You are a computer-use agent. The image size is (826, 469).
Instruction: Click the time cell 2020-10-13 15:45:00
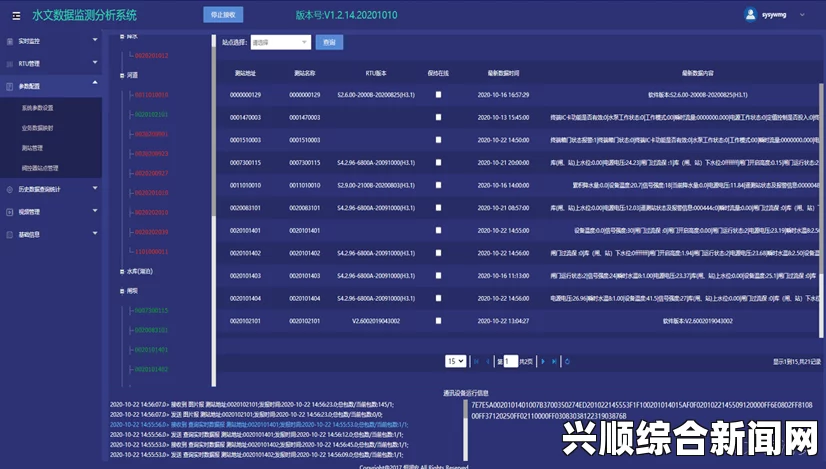pyautogui.click(x=504, y=118)
